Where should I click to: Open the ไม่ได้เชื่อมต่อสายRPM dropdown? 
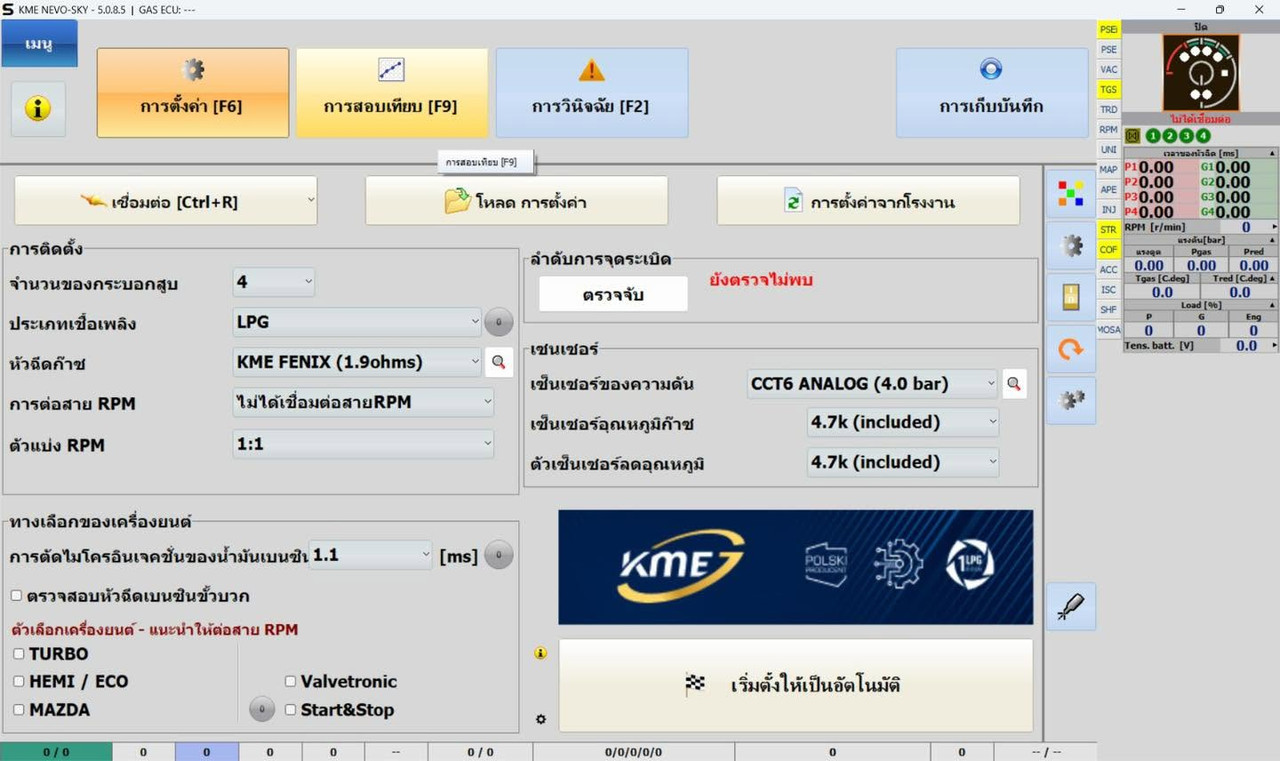point(364,403)
